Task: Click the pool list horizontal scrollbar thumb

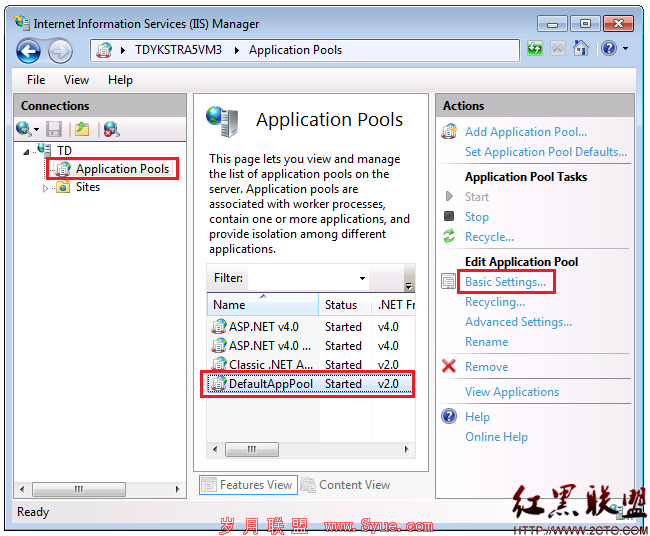Action: coord(252,449)
